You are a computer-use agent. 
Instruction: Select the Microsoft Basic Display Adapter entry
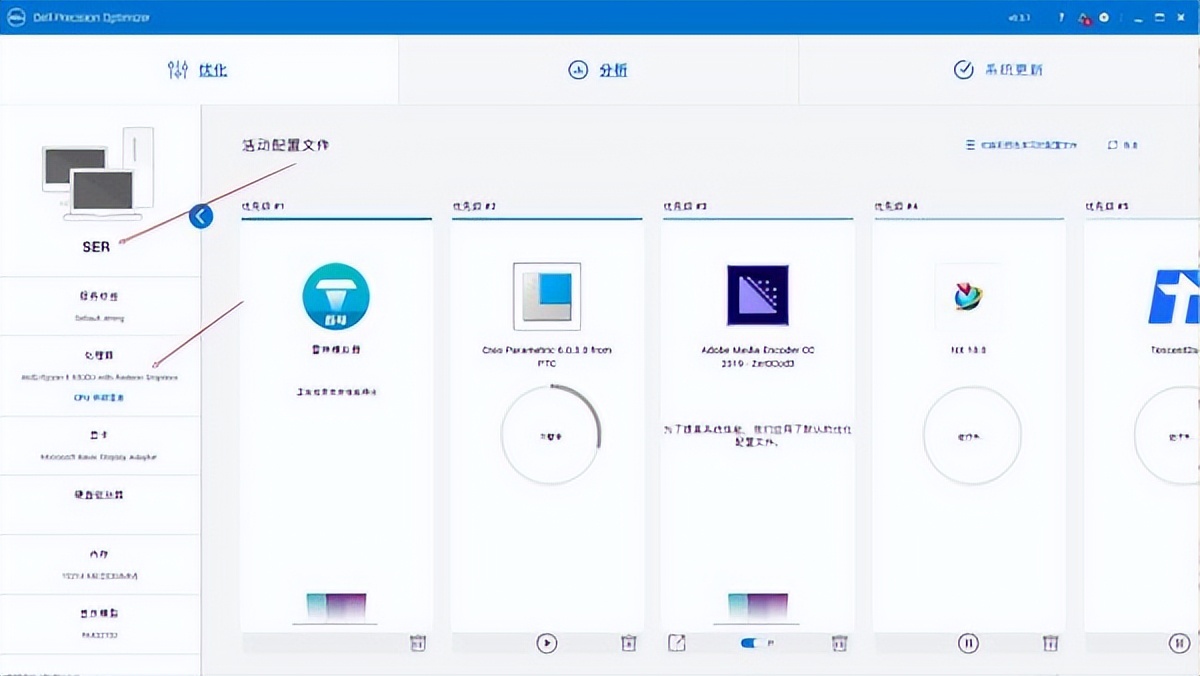[x=99, y=457]
